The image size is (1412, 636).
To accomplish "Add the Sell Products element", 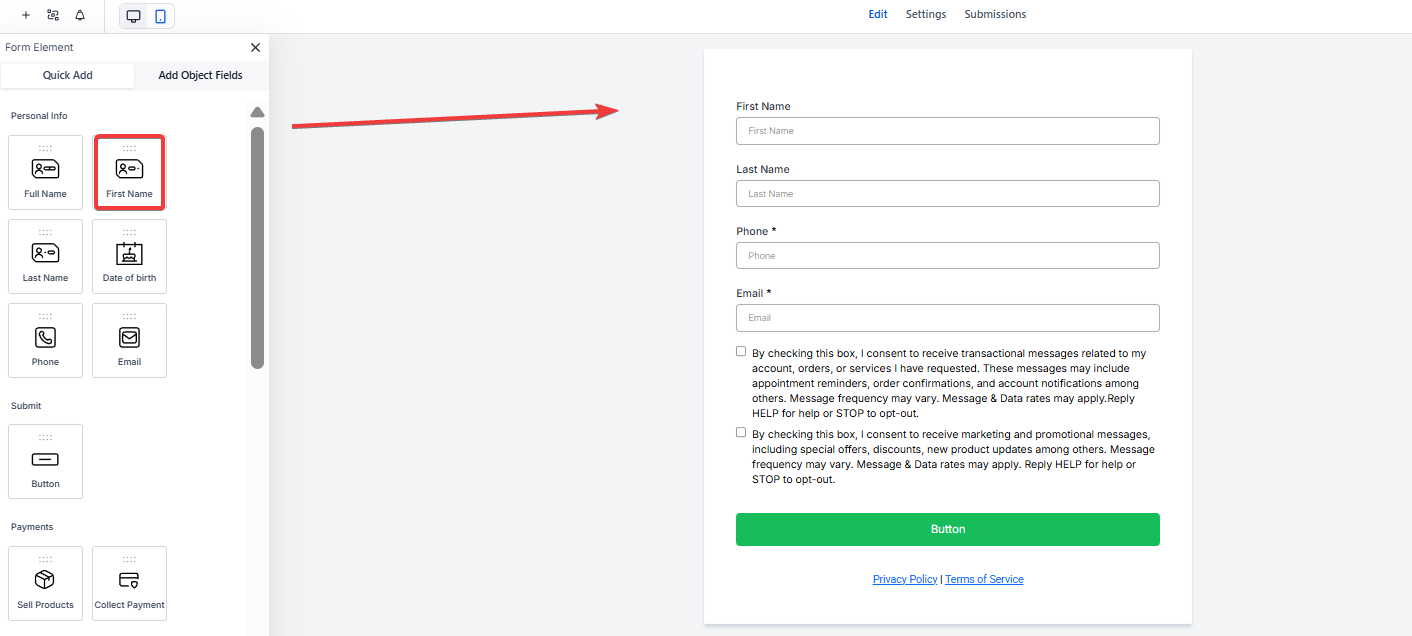I will (45, 584).
